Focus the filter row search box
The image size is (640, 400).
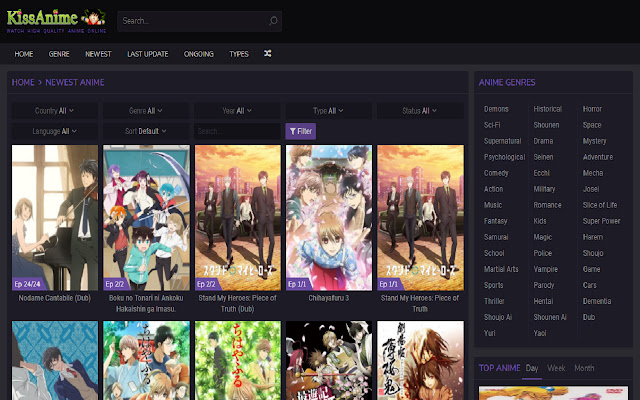(x=237, y=131)
